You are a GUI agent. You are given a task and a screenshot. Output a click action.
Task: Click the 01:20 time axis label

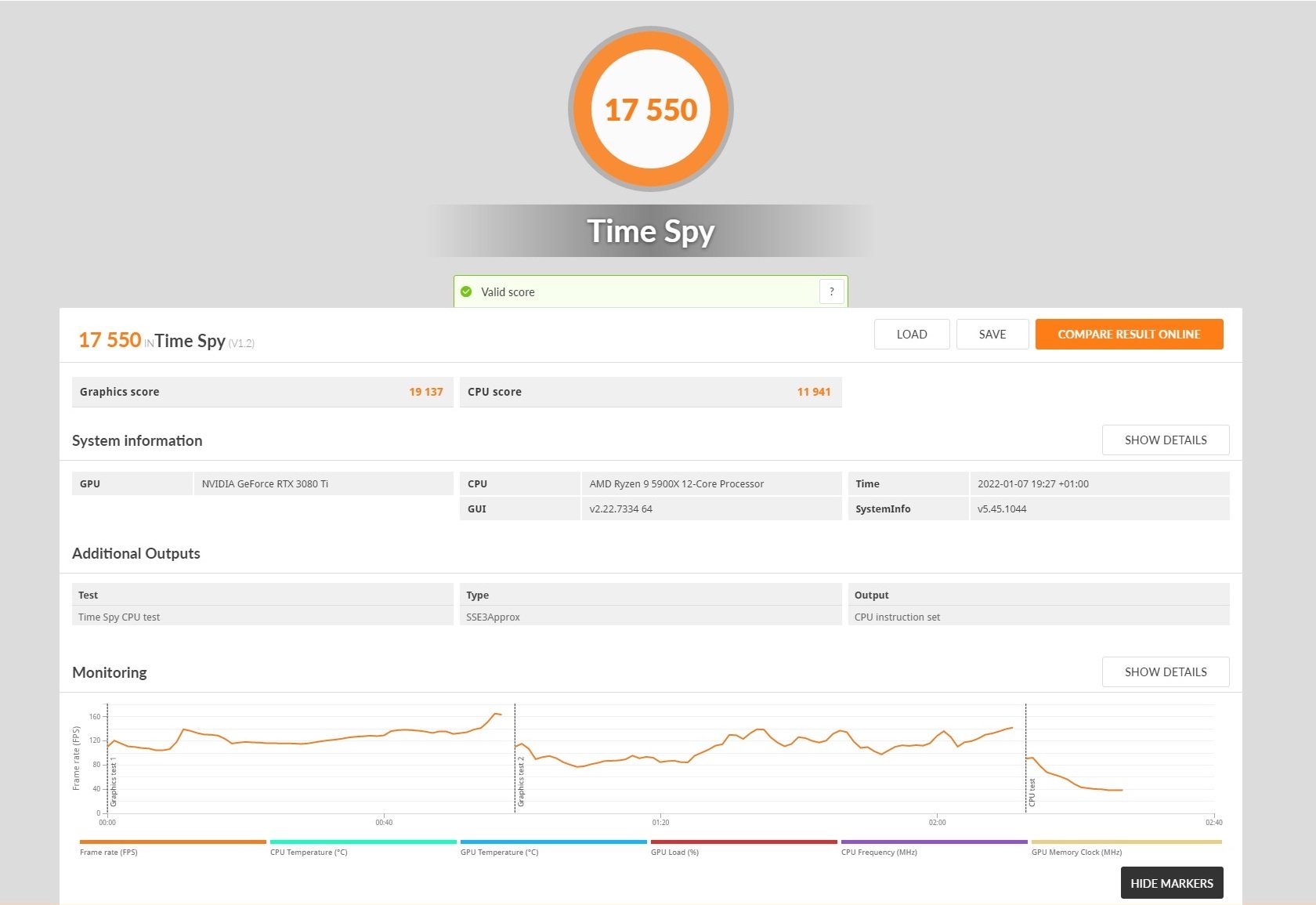[x=660, y=822]
